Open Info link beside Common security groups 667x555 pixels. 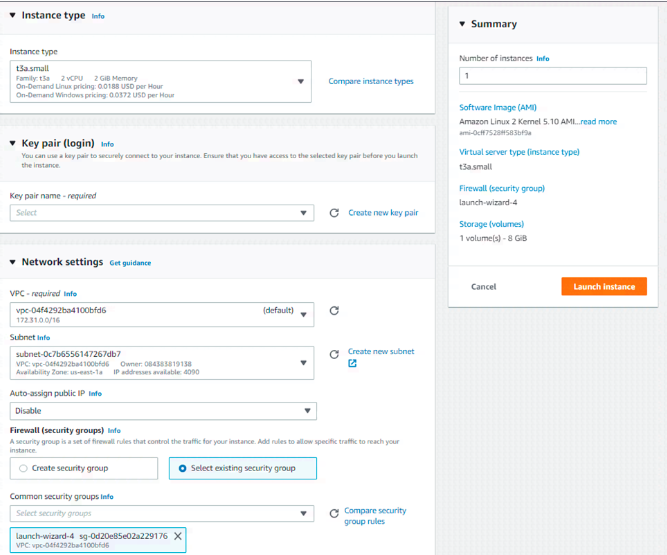[x=107, y=497]
